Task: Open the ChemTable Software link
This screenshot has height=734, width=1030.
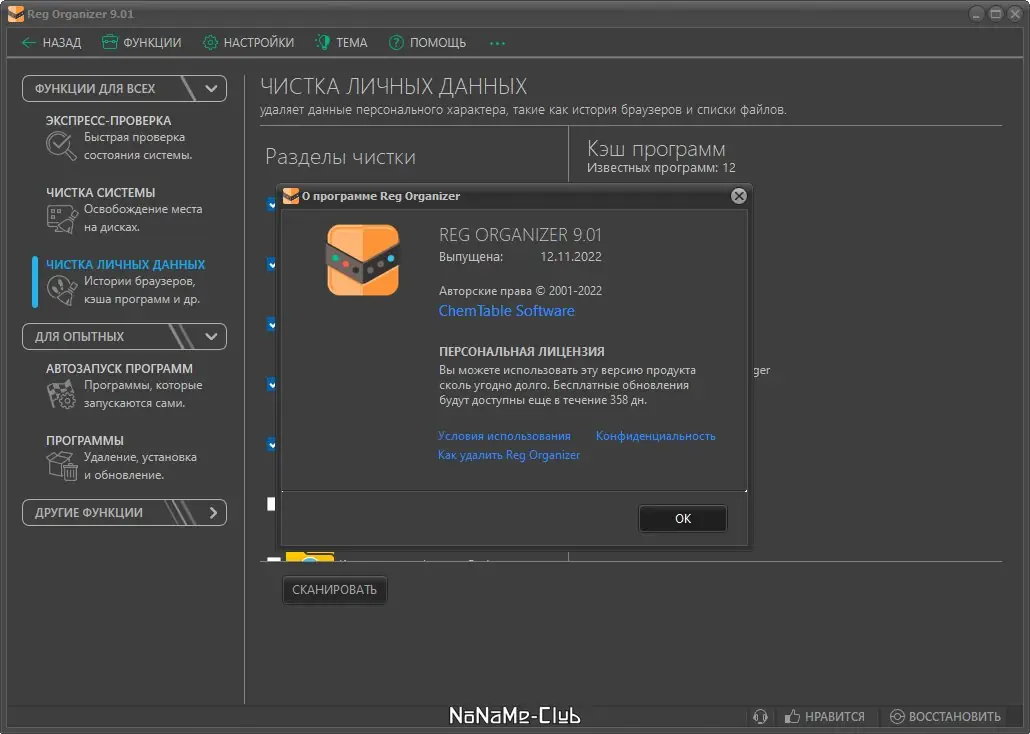Action: [x=506, y=311]
